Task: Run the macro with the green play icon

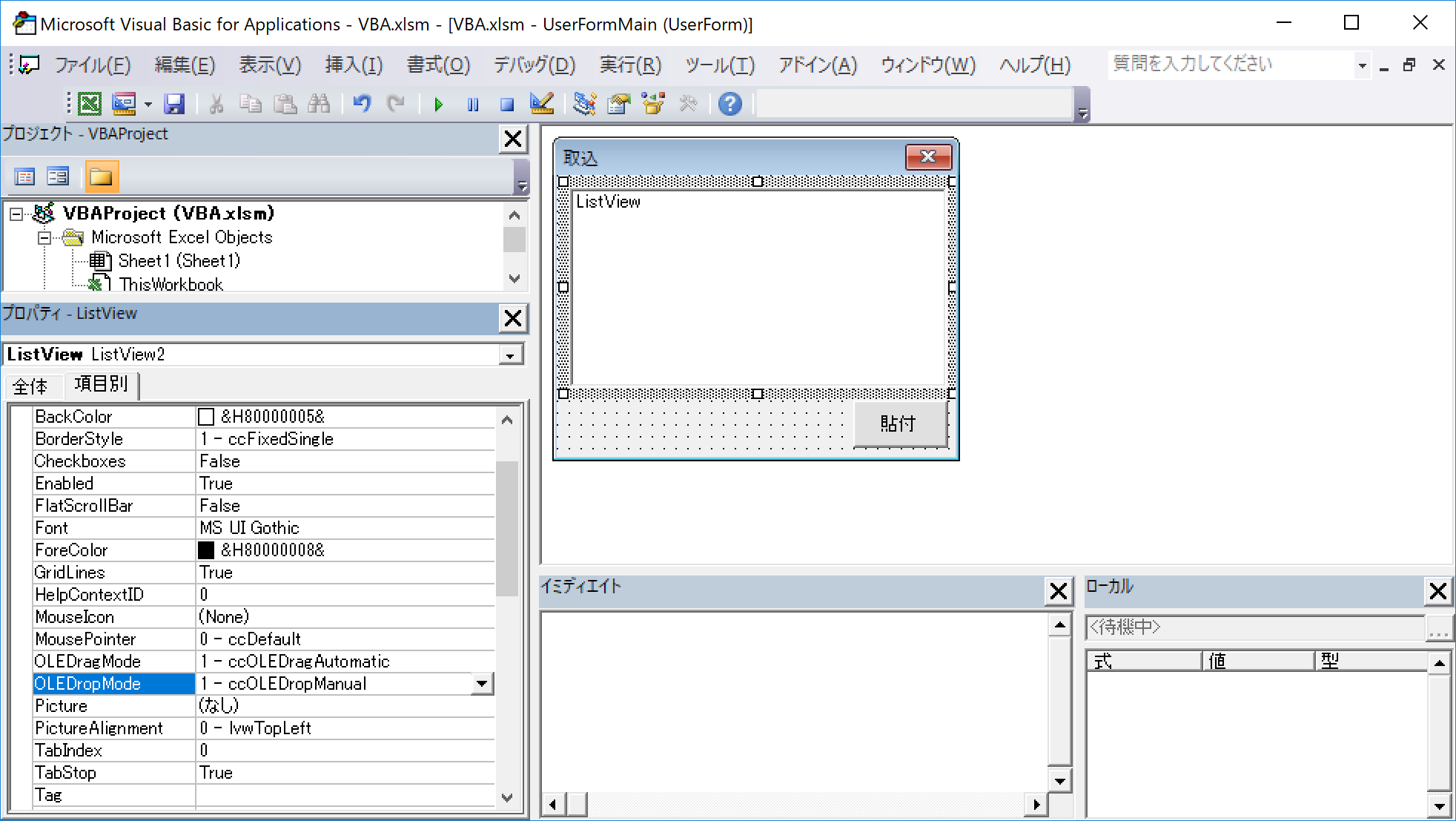Action: point(438,105)
